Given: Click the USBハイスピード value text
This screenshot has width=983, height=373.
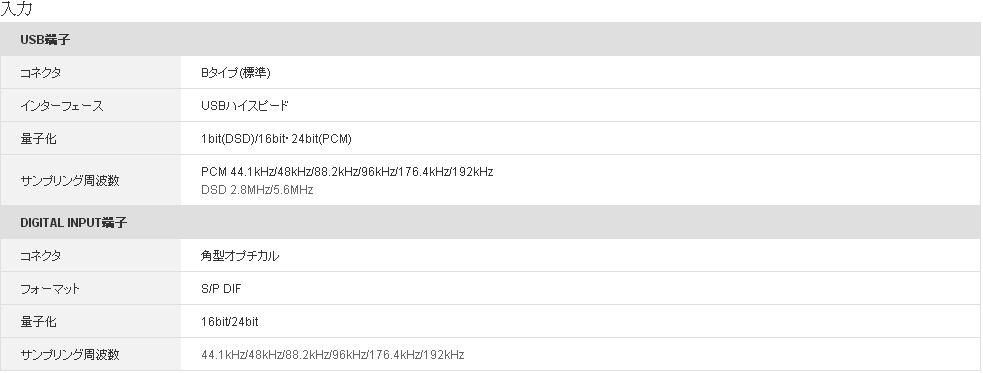Looking at the screenshot, I should coord(245,106).
